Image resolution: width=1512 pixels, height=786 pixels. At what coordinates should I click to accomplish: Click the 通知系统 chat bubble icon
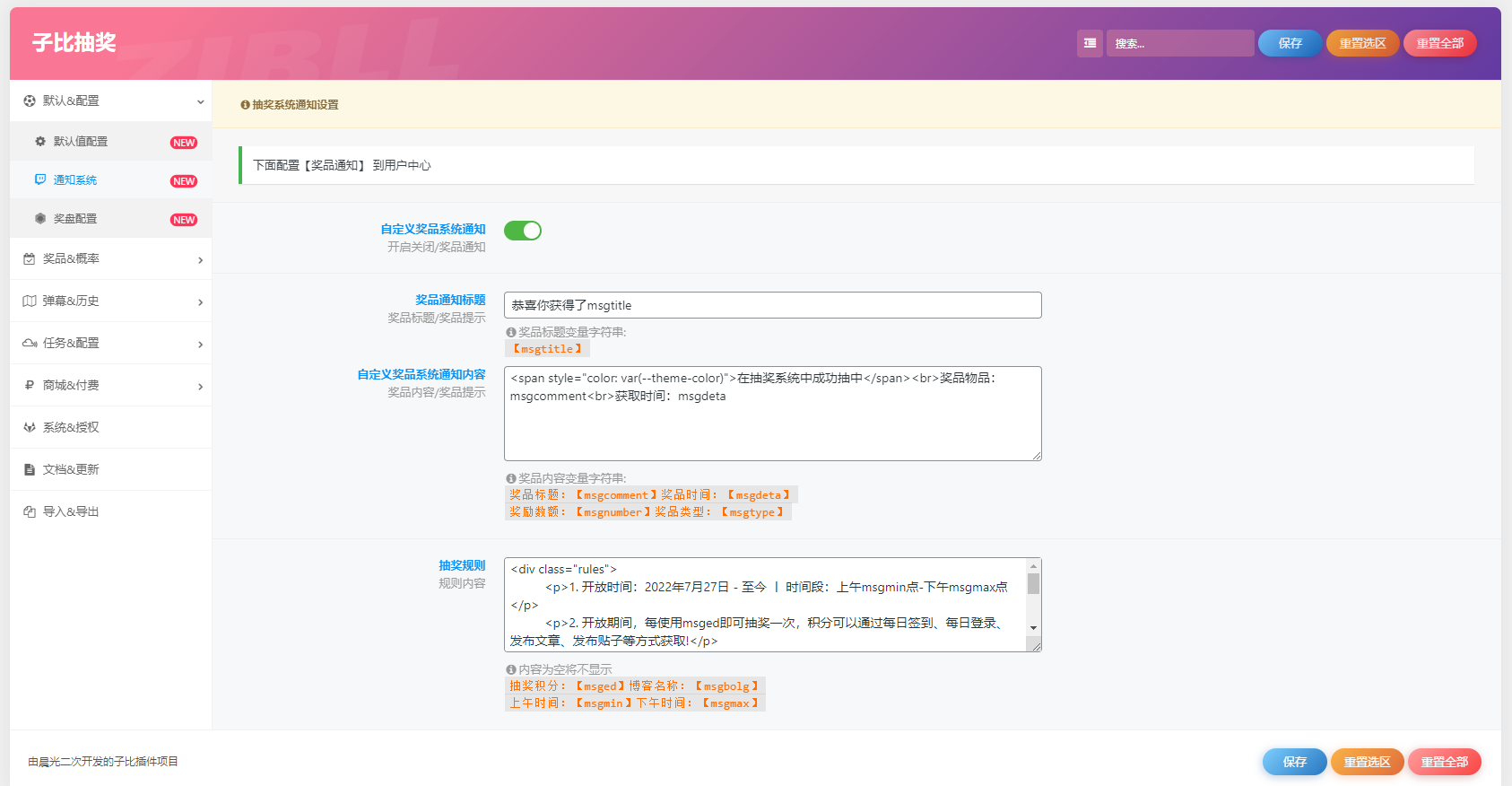tap(40, 180)
